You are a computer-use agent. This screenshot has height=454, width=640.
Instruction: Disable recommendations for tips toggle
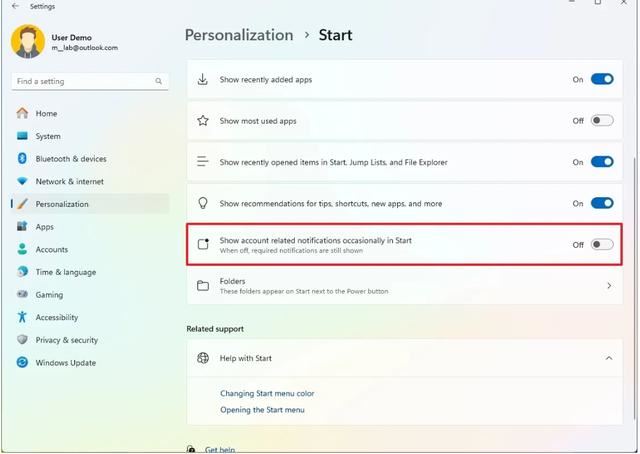click(x=602, y=203)
